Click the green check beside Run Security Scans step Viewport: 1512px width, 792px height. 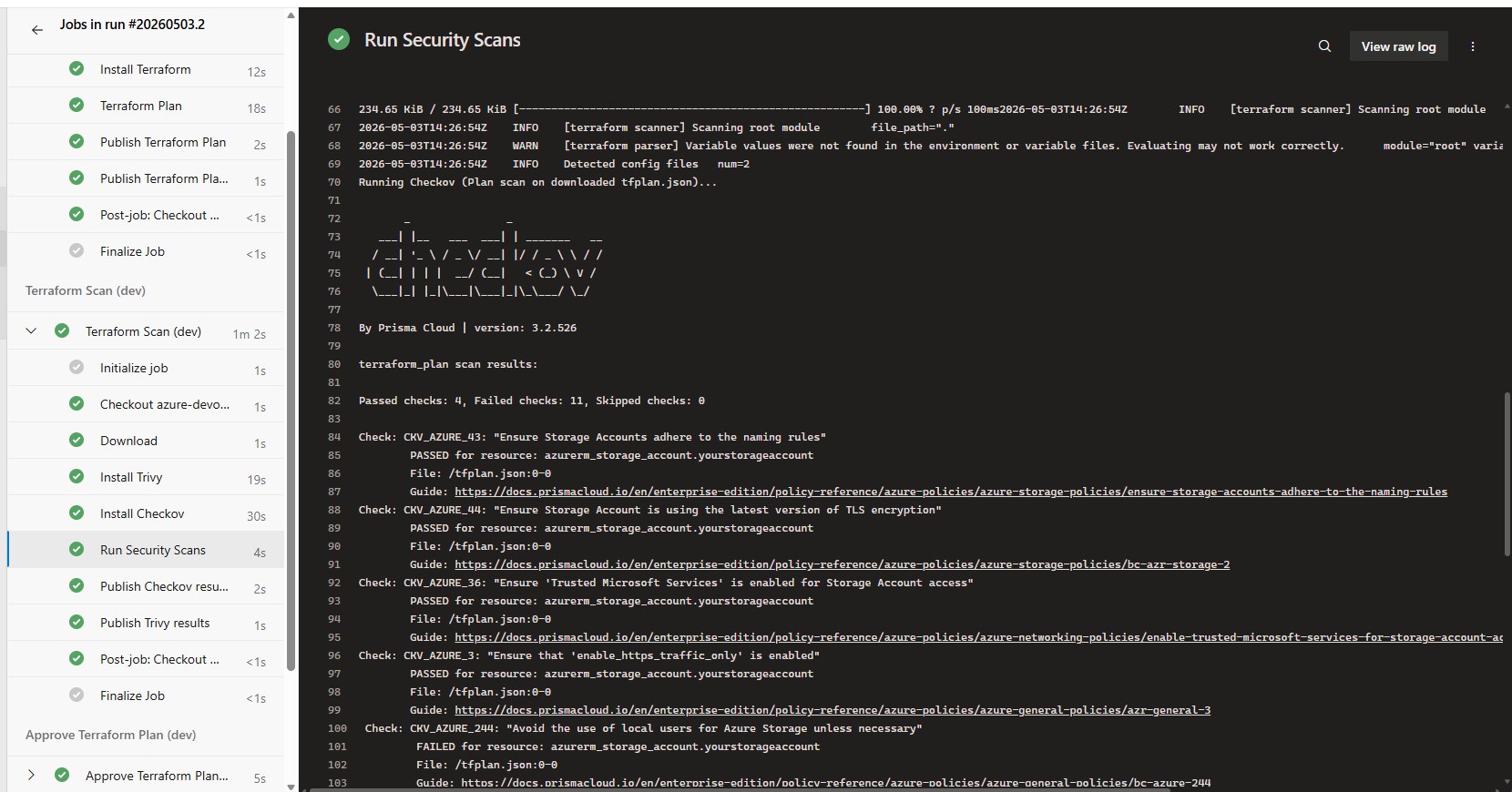(x=77, y=549)
